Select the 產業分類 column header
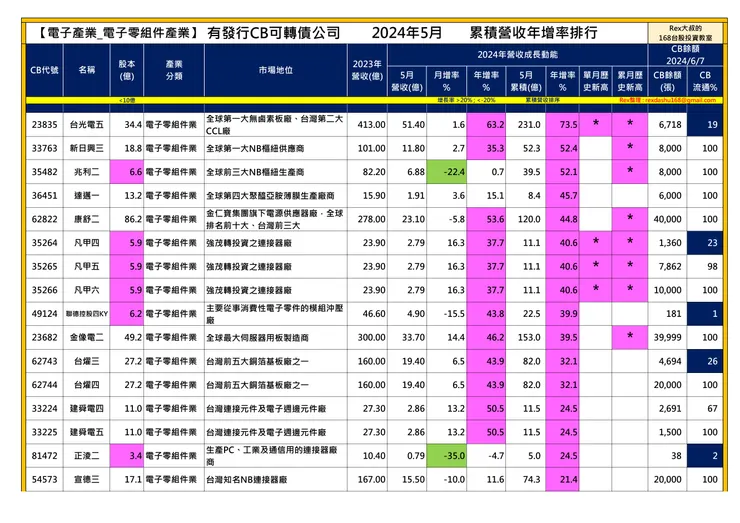 point(174,70)
